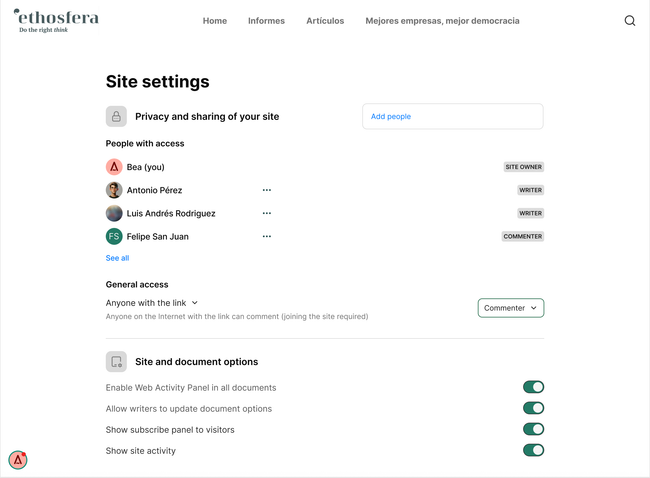
Task: Click the floating avatar badge in the bottom-left corner
Action: [18, 460]
